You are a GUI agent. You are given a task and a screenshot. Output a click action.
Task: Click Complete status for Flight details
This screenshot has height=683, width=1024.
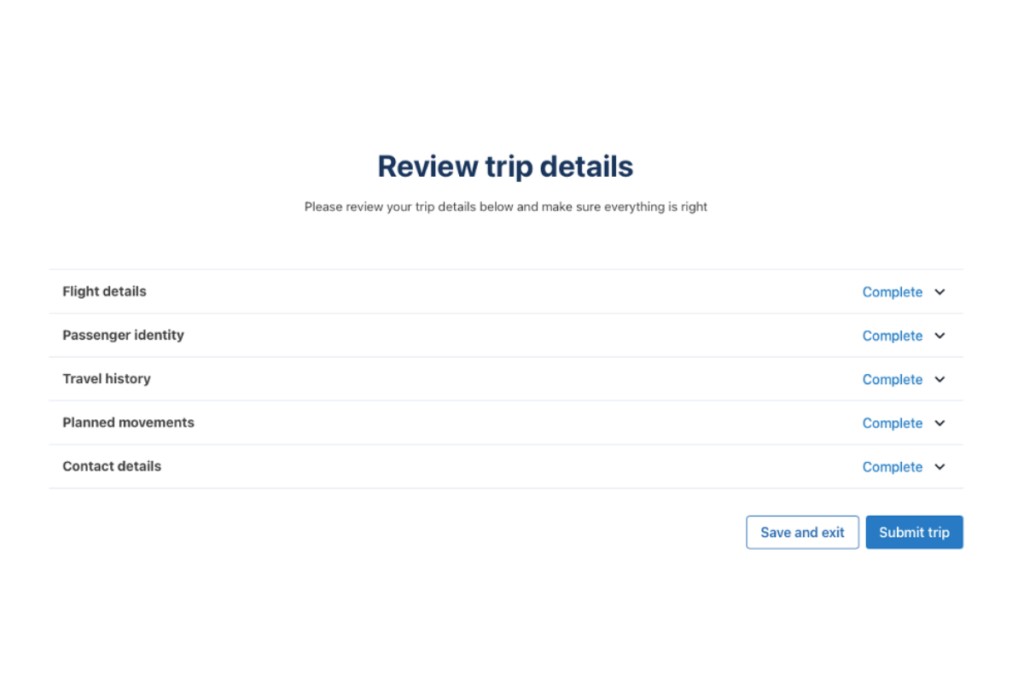[x=892, y=292]
